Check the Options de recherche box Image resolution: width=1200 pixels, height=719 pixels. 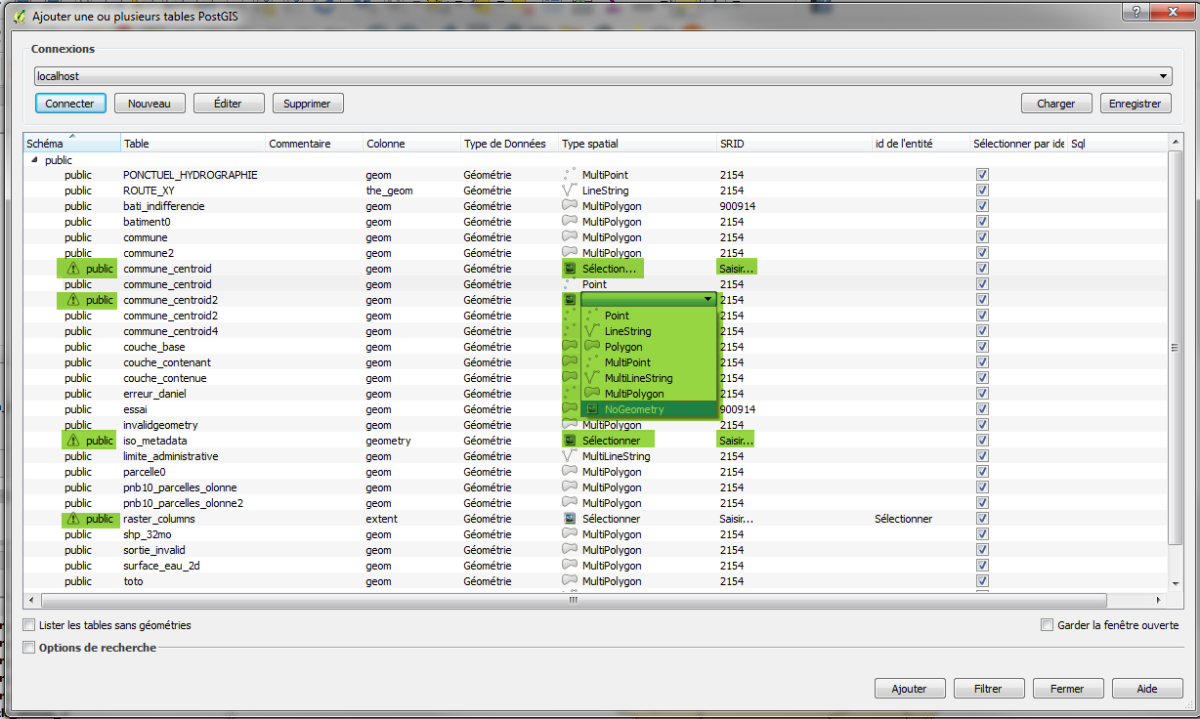(29, 647)
